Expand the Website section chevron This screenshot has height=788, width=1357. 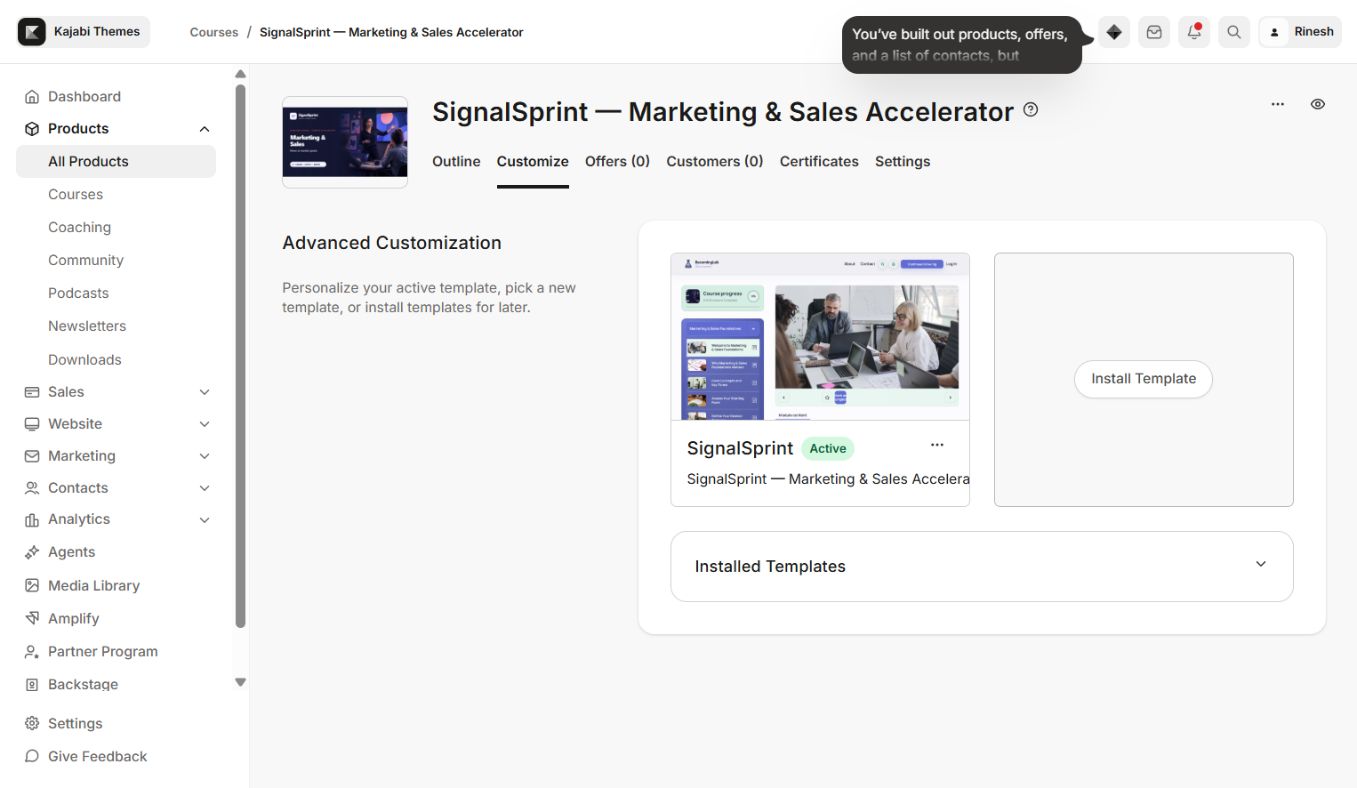tap(204, 424)
